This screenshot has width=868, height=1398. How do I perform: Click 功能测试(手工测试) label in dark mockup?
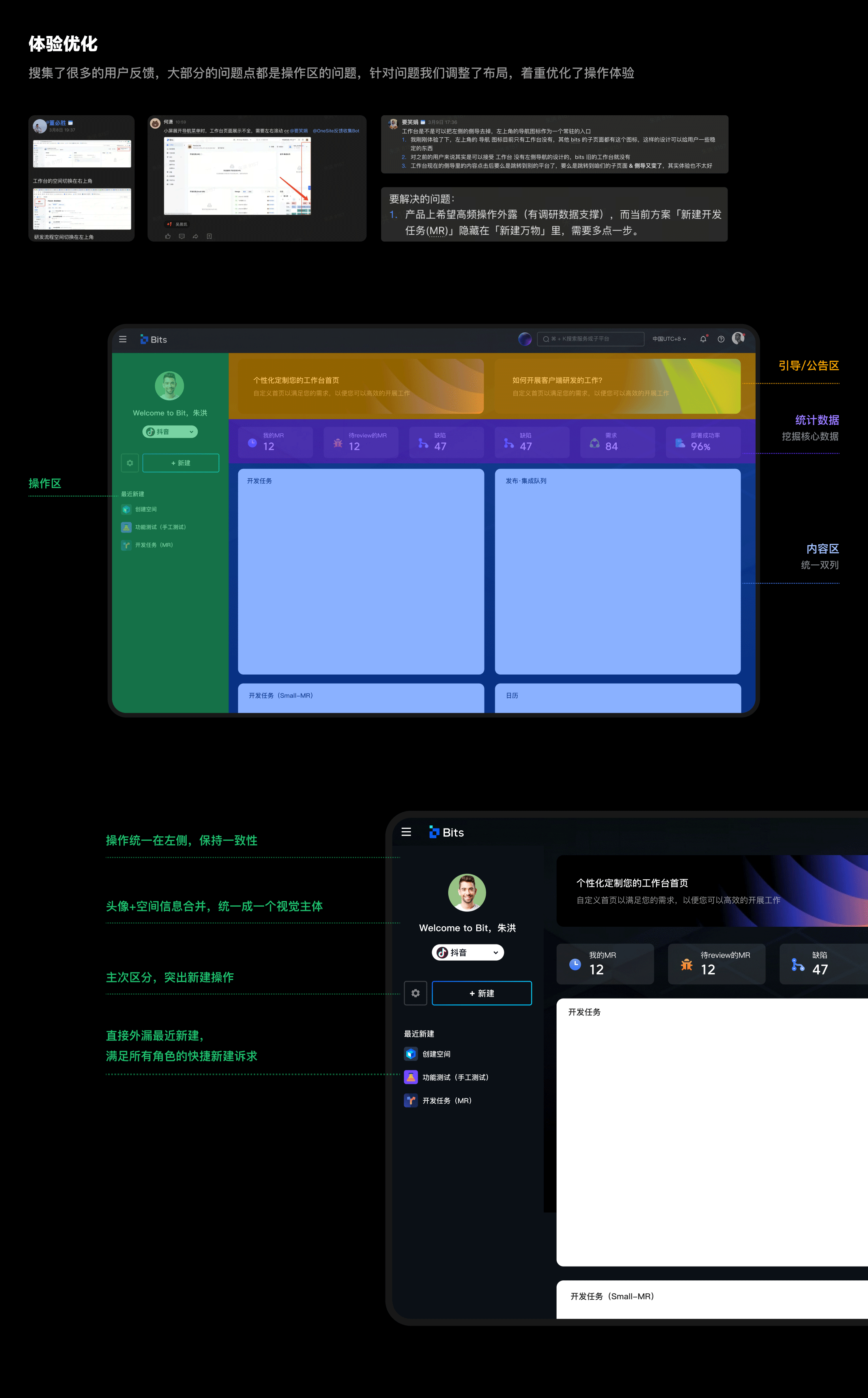pos(456,1077)
